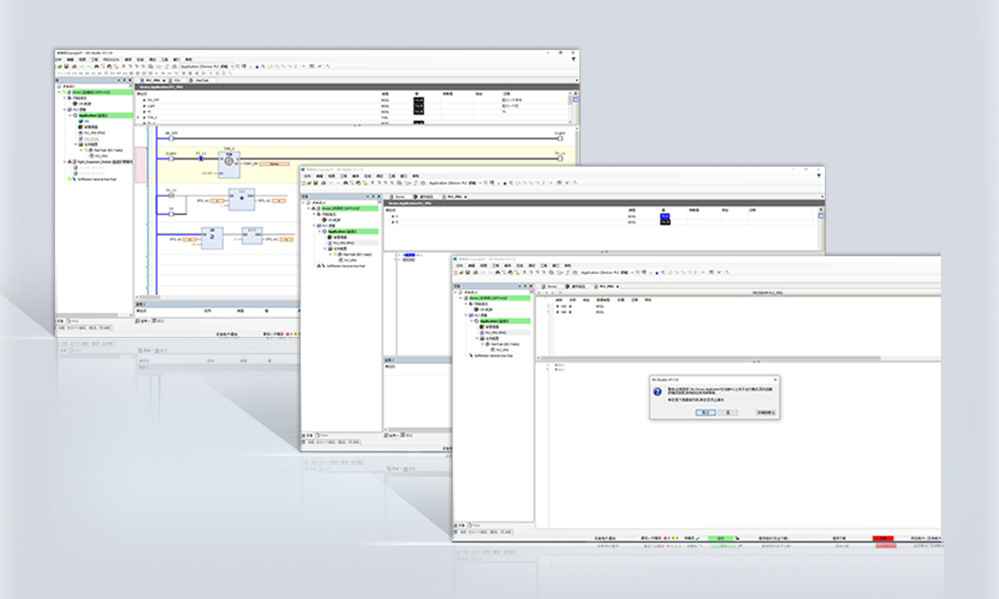Image resolution: width=999 pixels, height=599 pixels.
Task: Click the Details button in the dialog
Action: click(x=766, y=411)
